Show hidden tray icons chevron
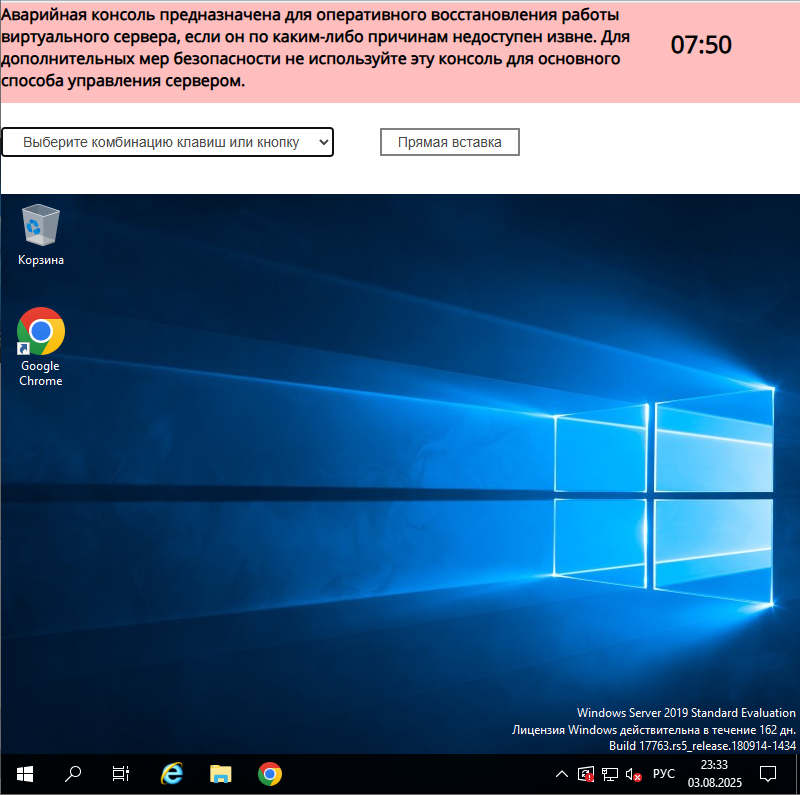Screen dimensions: 800x795 [x=562, y=774]
